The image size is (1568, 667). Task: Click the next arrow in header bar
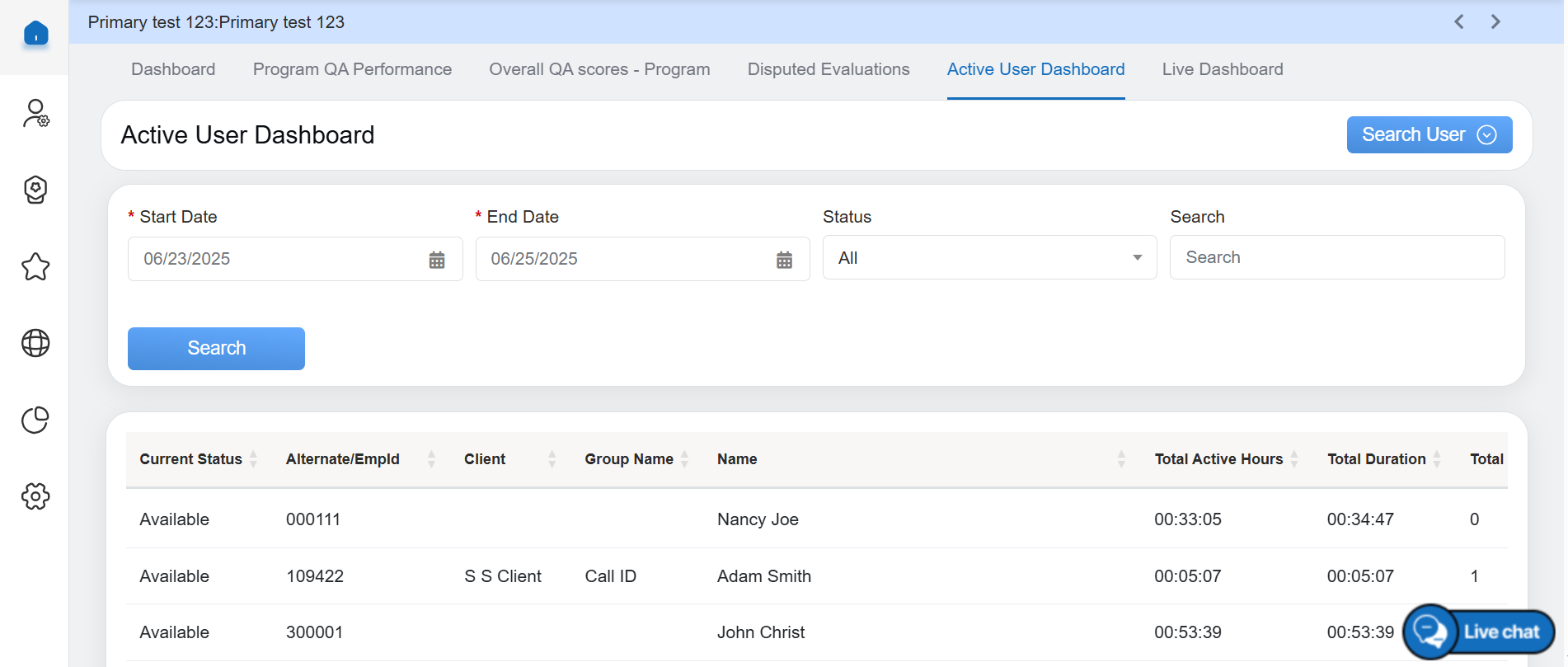[x=1495, y=22]
